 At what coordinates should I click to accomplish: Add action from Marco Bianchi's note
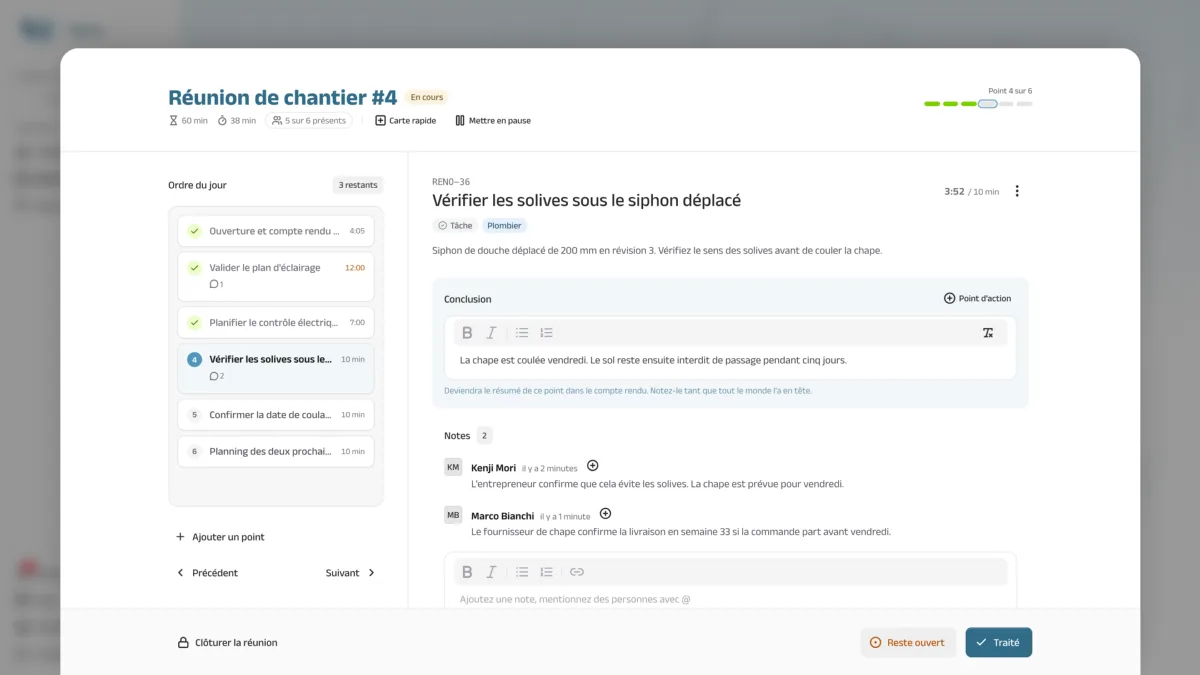click(x=605, y=514)
